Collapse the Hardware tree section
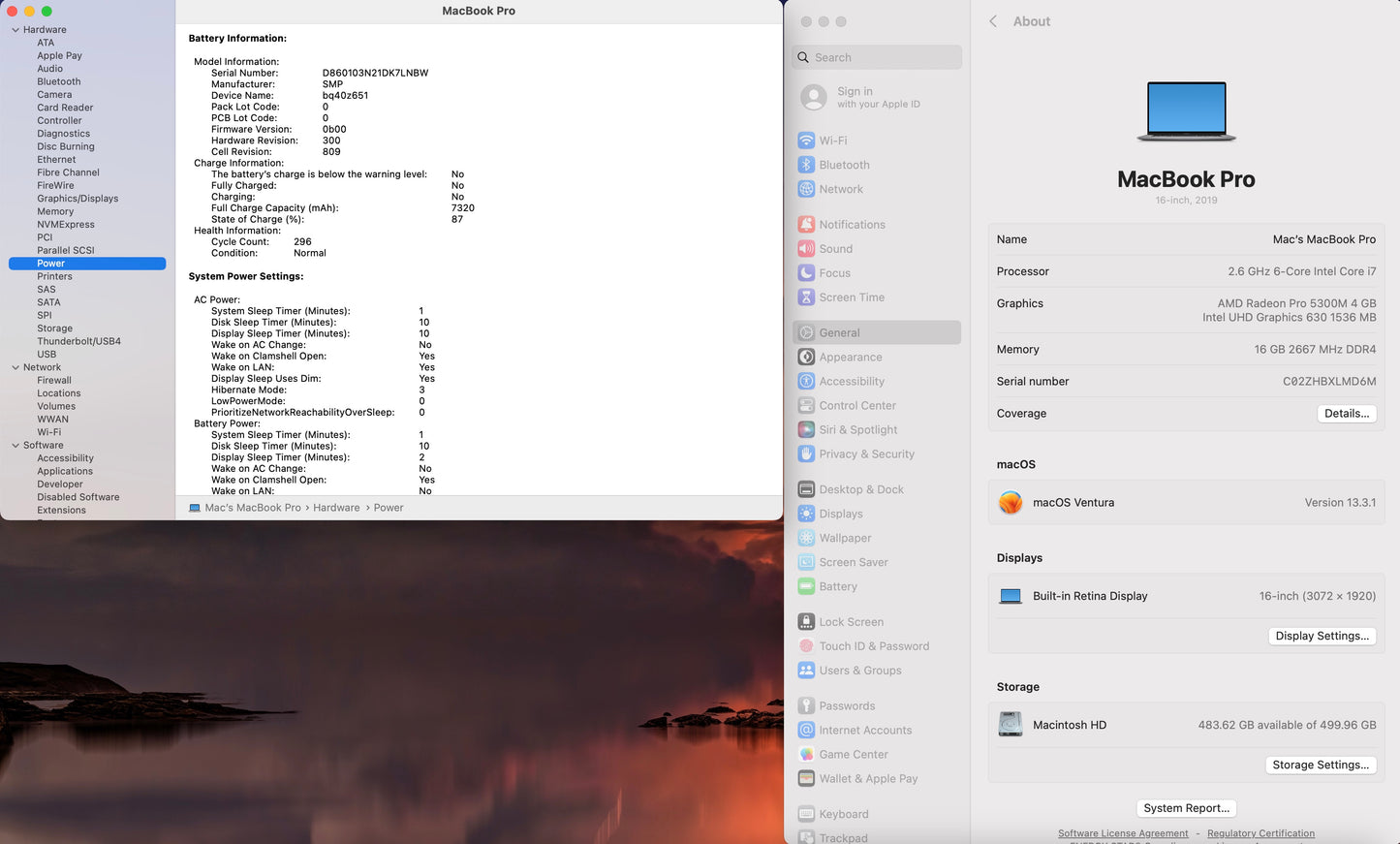Screen dimensions: 1400x844 (x=16, y=30)
